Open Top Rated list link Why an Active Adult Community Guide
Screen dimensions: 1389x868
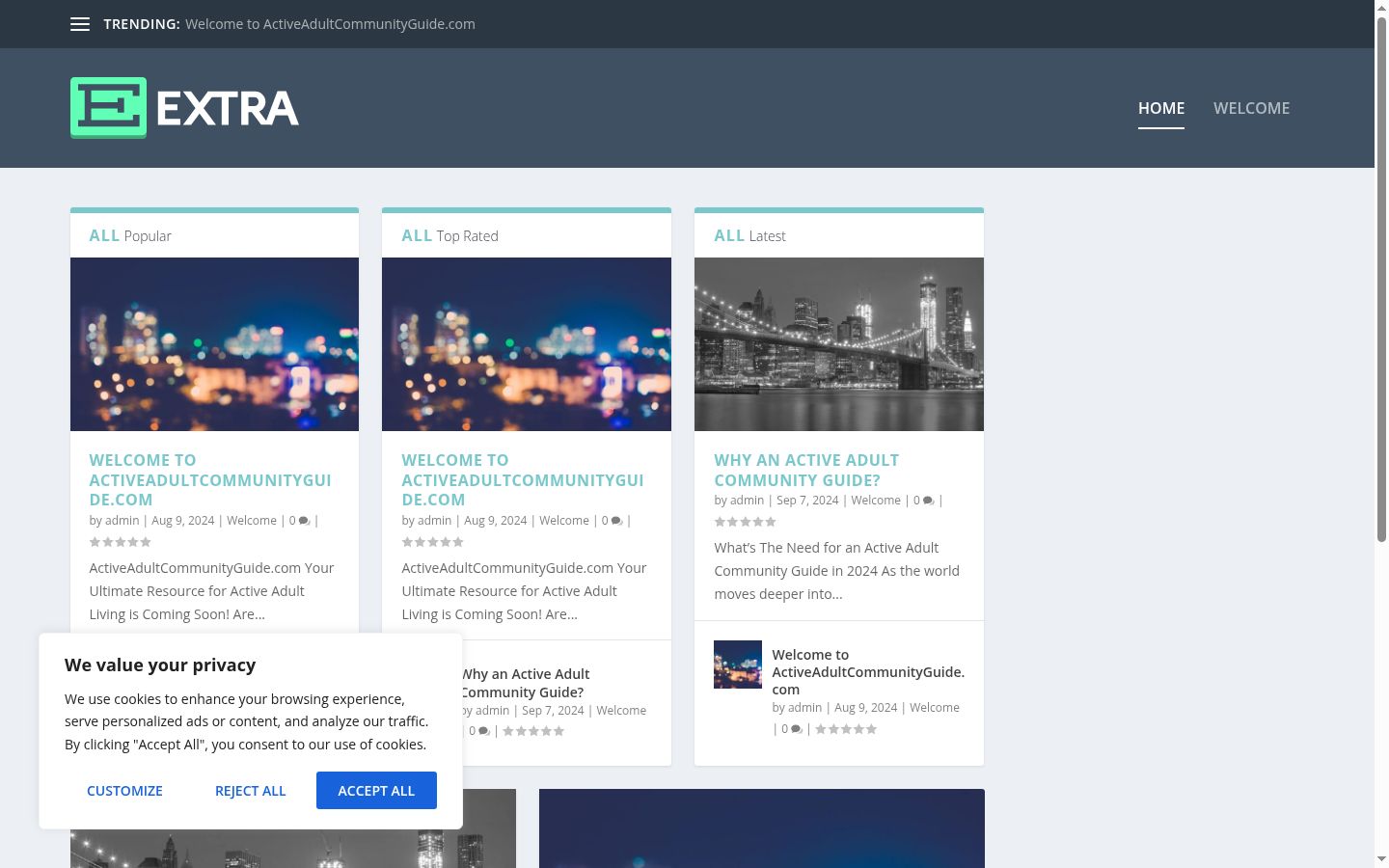point(526,683)
